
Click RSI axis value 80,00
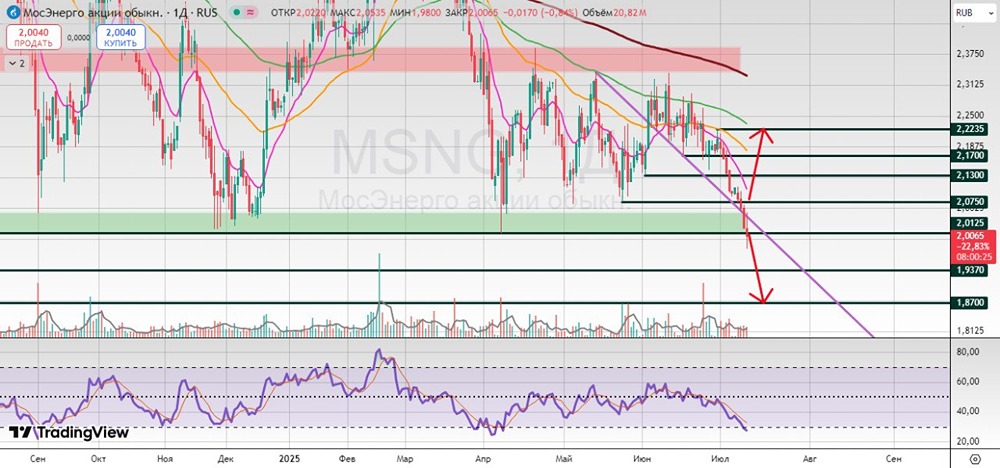968,352
